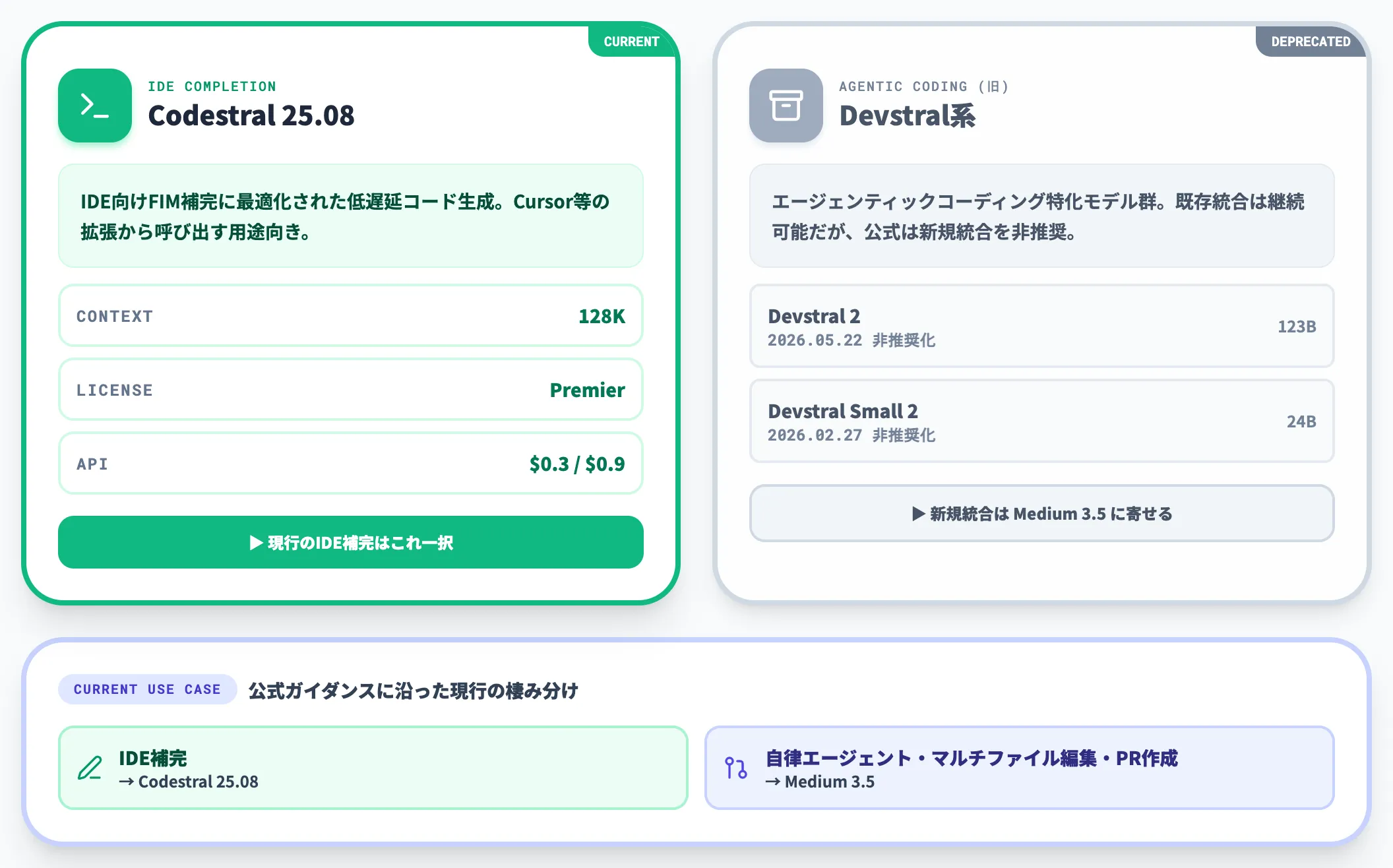Click the 24B parameter size value
The width and height of the screenshot is (1393, 868).
(1301, 421)
